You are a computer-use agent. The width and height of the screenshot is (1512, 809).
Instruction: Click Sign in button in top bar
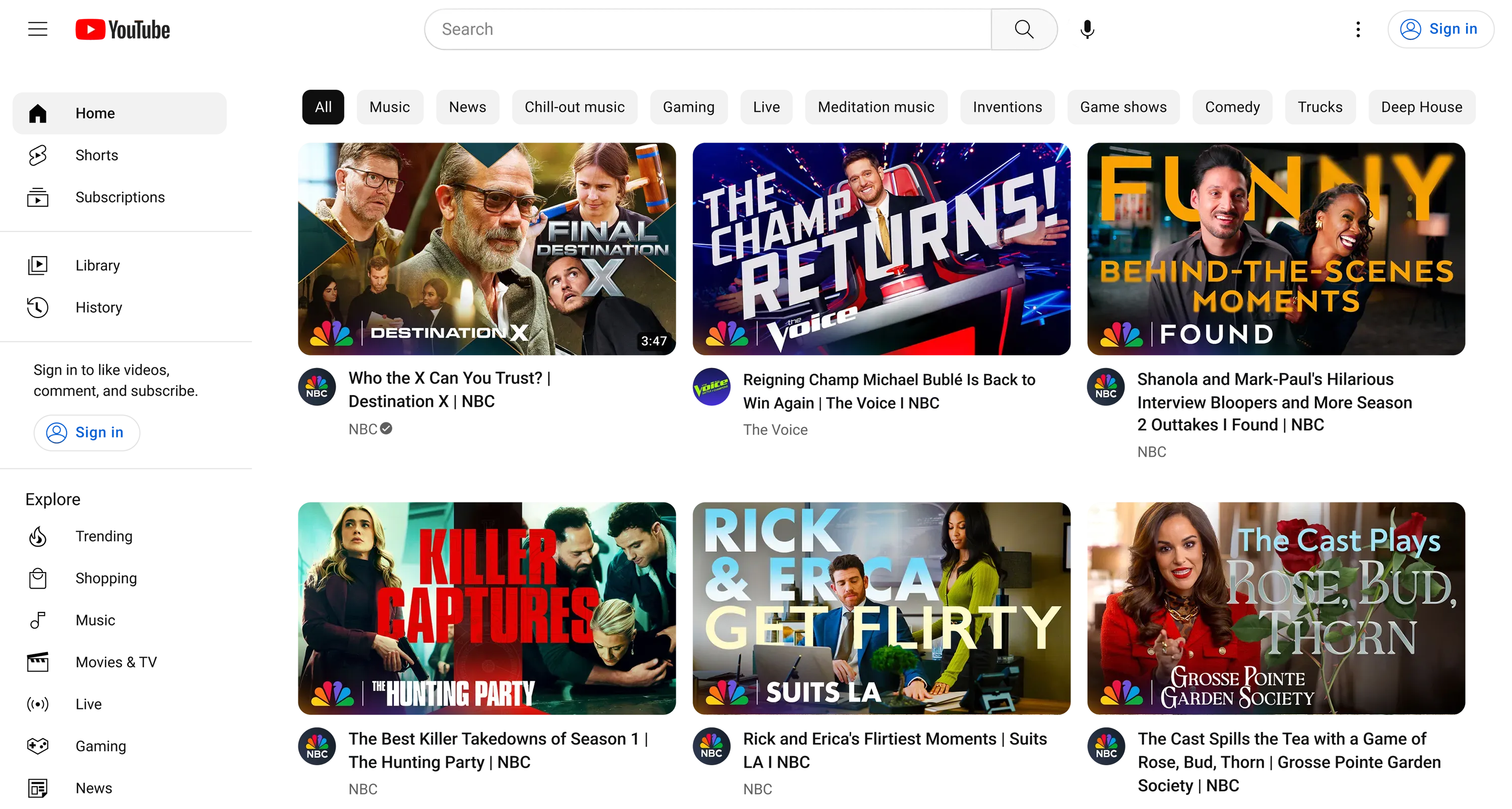[x=1440, y=29]
